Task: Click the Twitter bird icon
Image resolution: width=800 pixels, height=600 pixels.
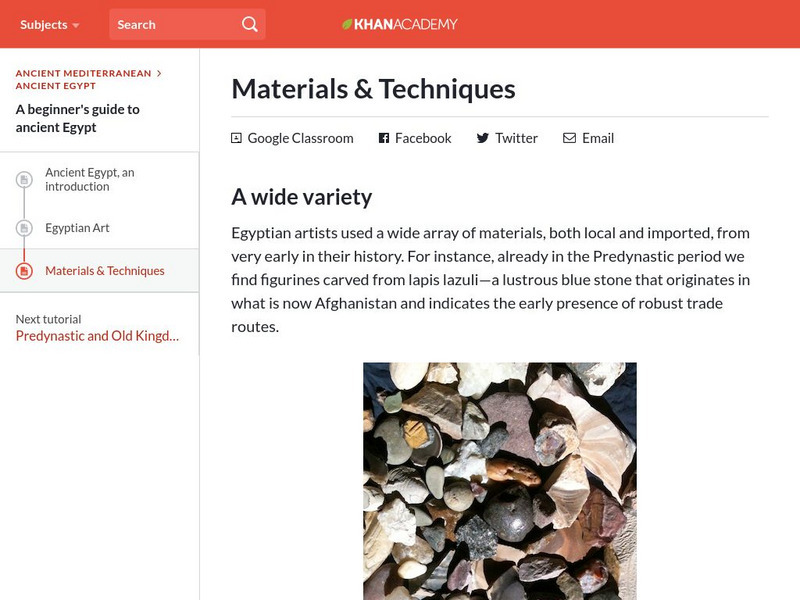Action: click(x=482, y=138)
